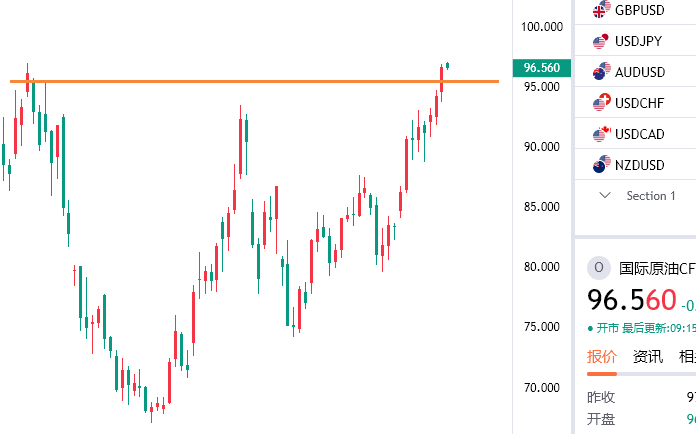Click the green 96.560 price label

click(542, 68)
